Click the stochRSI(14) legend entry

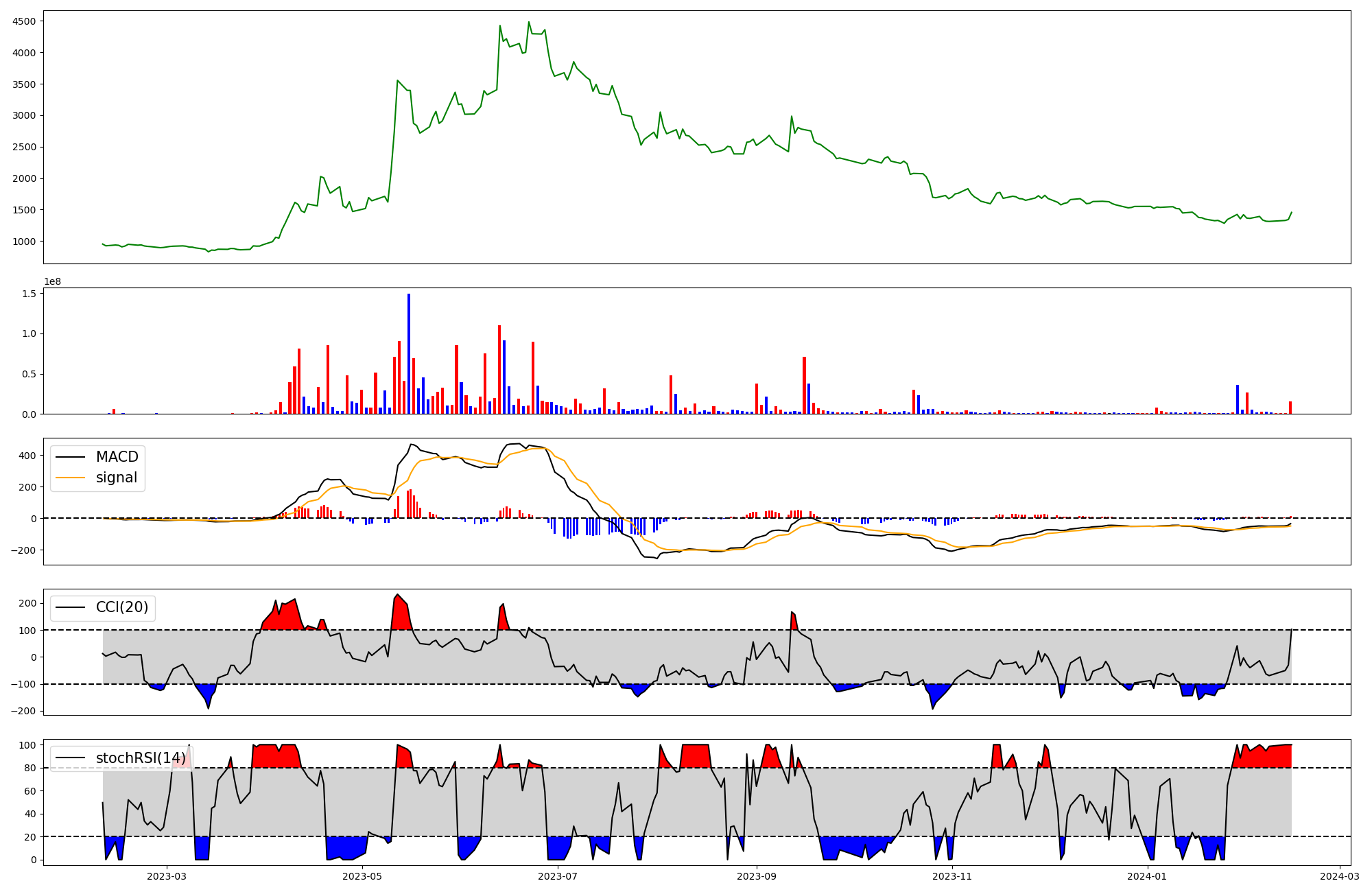point(141,758)
